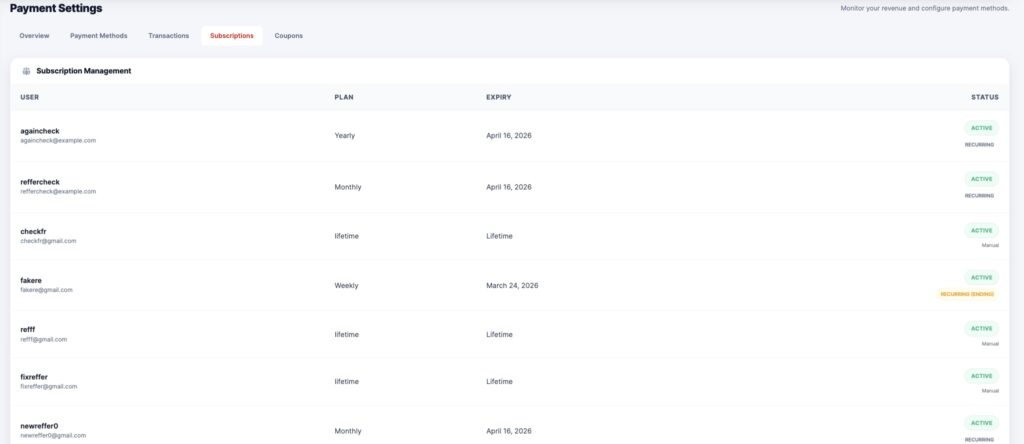Go to the Coupons tab
Viewport: 1024px width, 444px height.
(289, 36)
